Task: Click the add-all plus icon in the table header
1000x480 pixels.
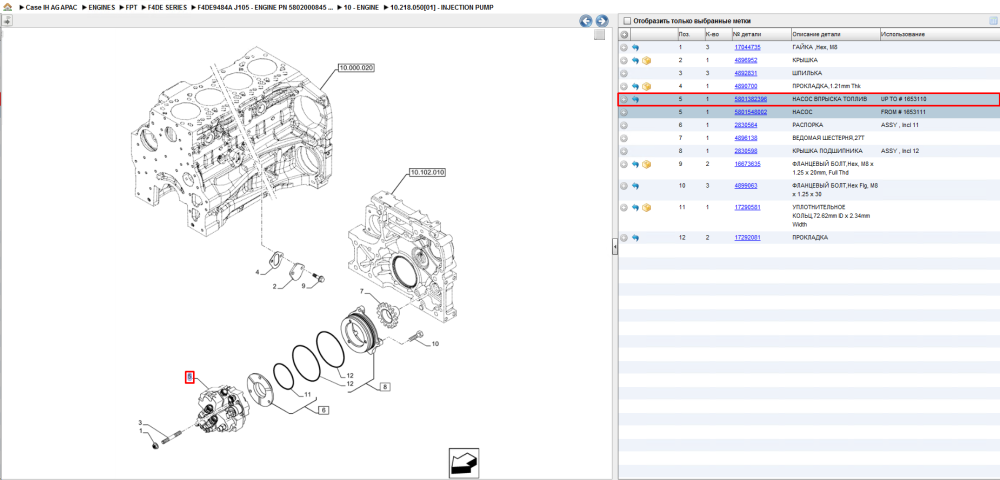Action: pos(624,34)
